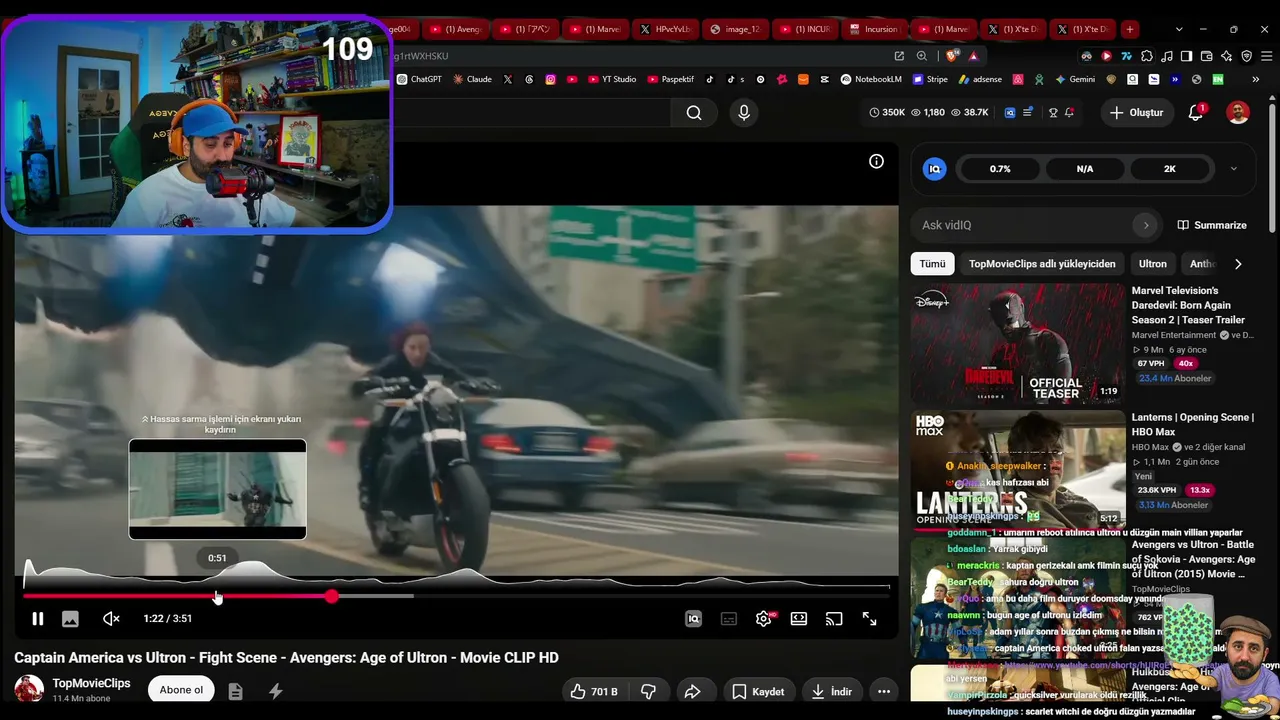Pause the video playback
The width and height of the screenshot is (1280, 720).
tap(37, 619)
